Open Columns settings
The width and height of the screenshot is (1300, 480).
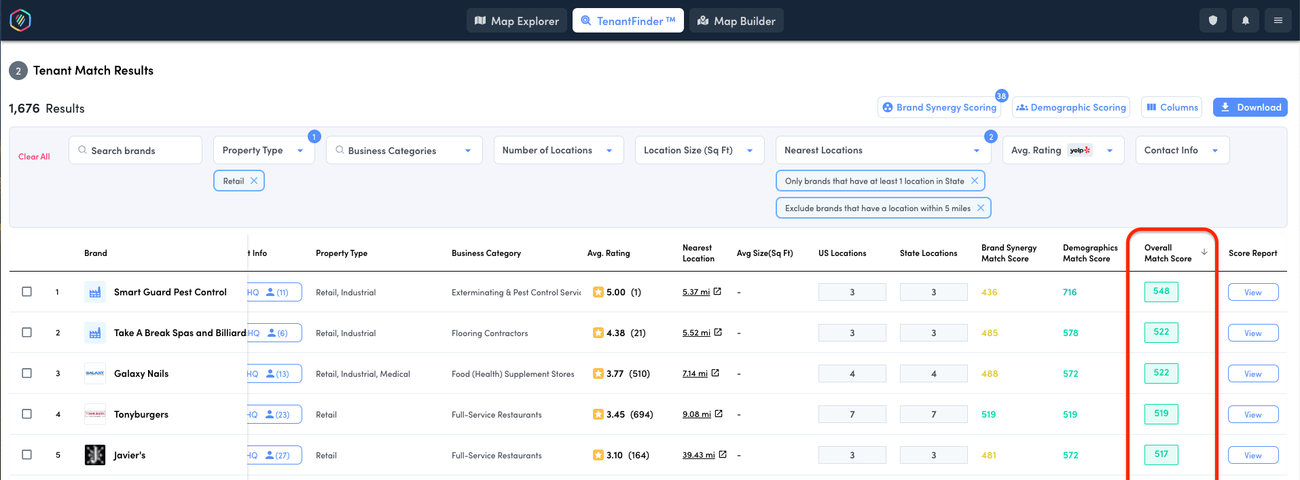pos(1171,107)
